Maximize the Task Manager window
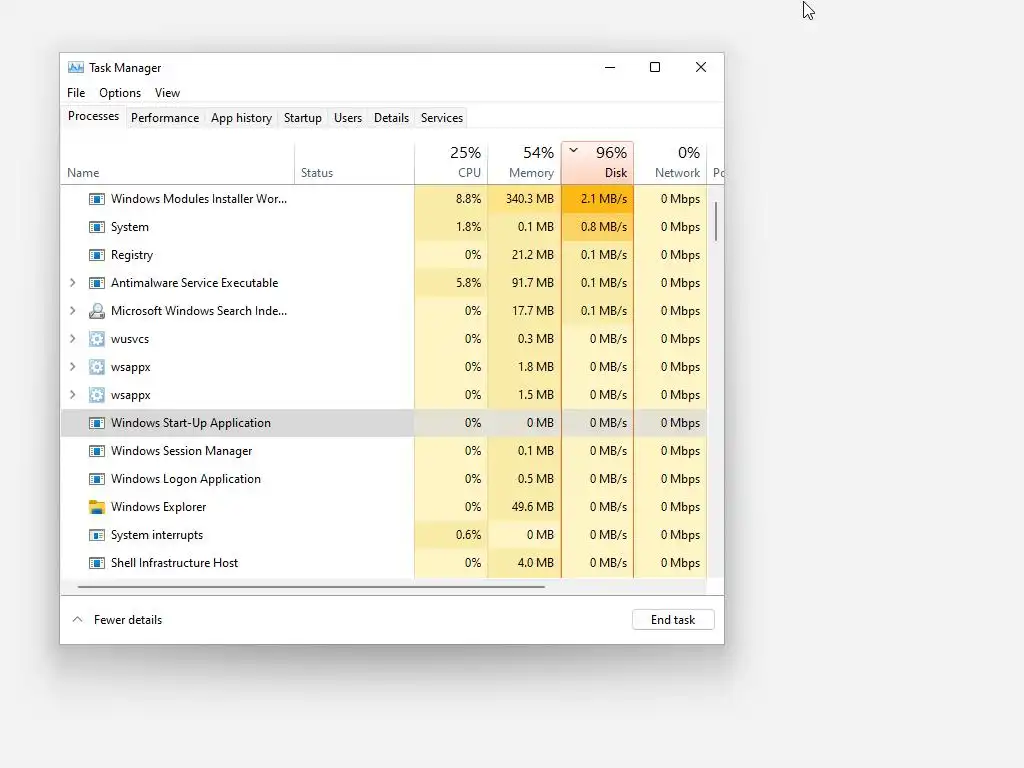 (x=655, y=67)
